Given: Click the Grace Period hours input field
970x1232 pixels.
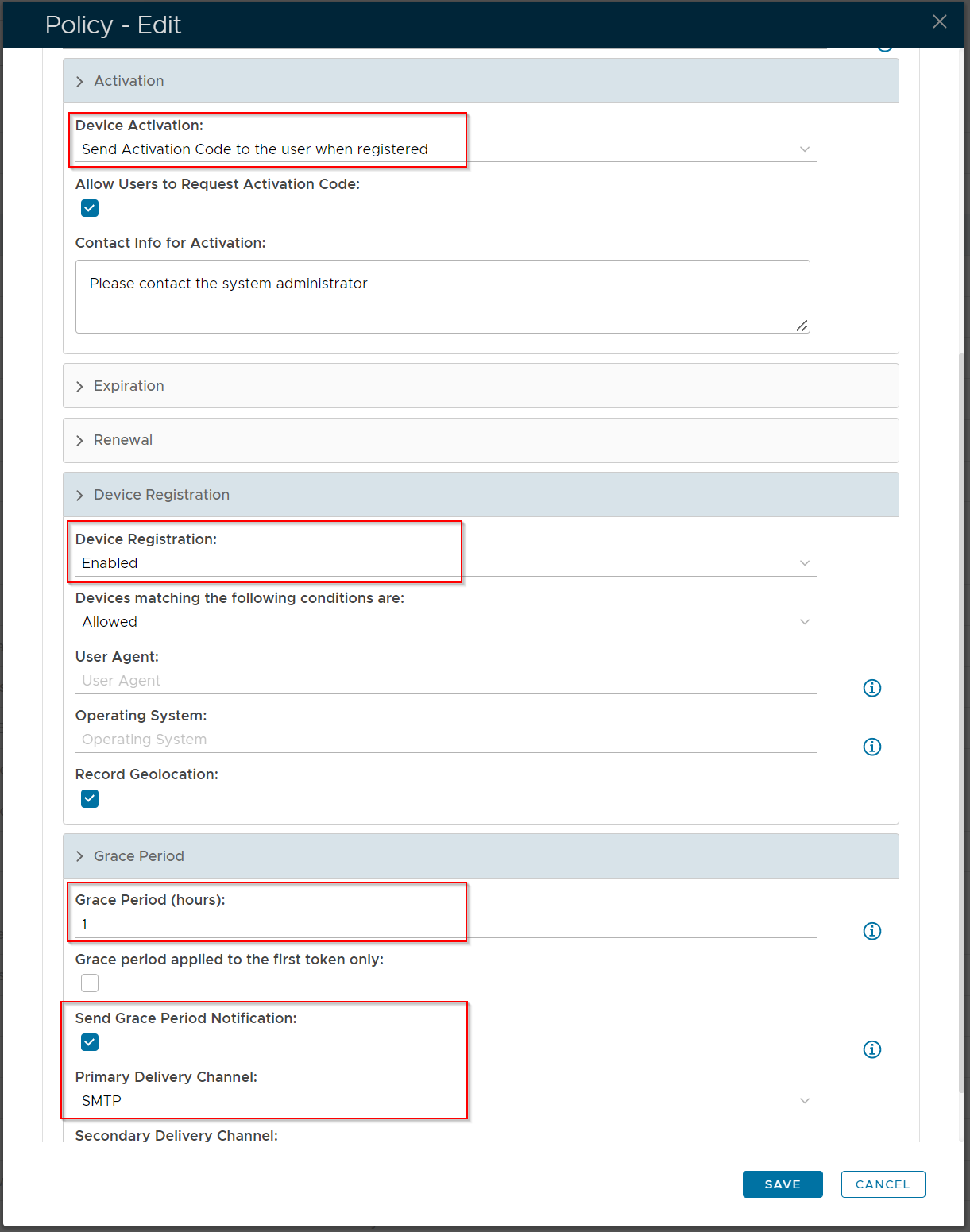Looking at the screenshot, I should point(445,925).
